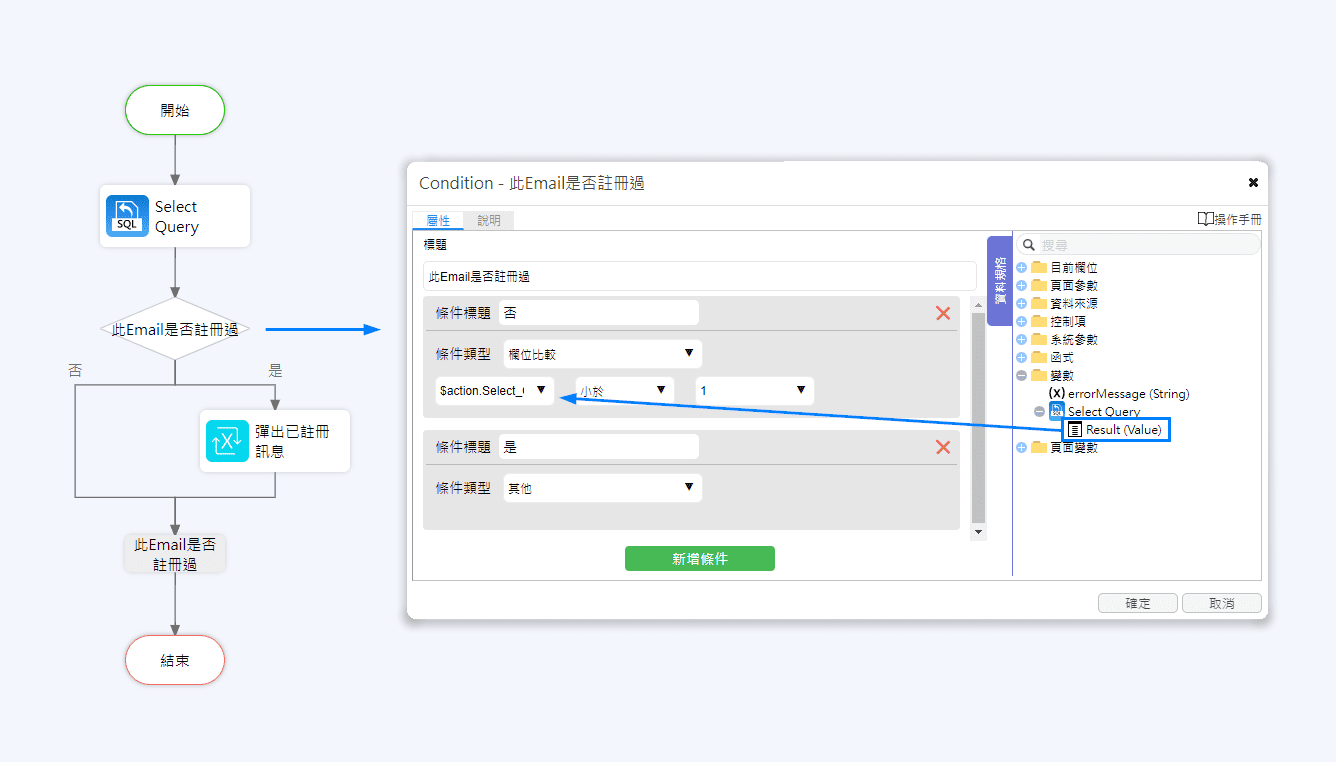Collapse the 變數 tree node
This screenshot has width=1336, height=762.
tap(1022, 376)
